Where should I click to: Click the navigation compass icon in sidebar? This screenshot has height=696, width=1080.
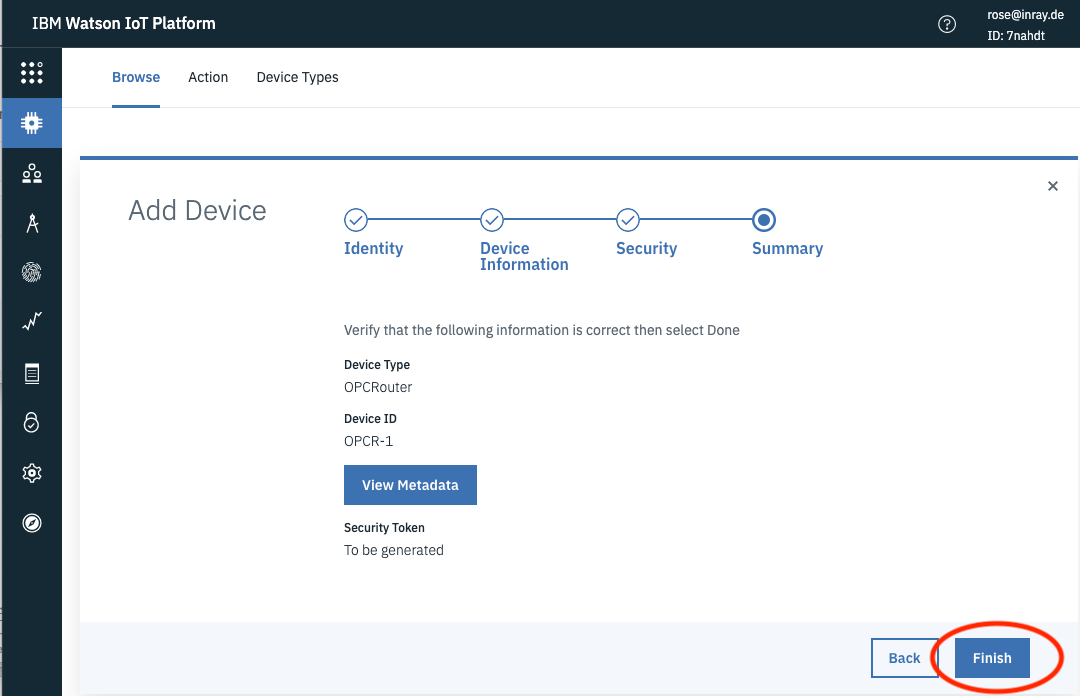[x=32, y=522]
